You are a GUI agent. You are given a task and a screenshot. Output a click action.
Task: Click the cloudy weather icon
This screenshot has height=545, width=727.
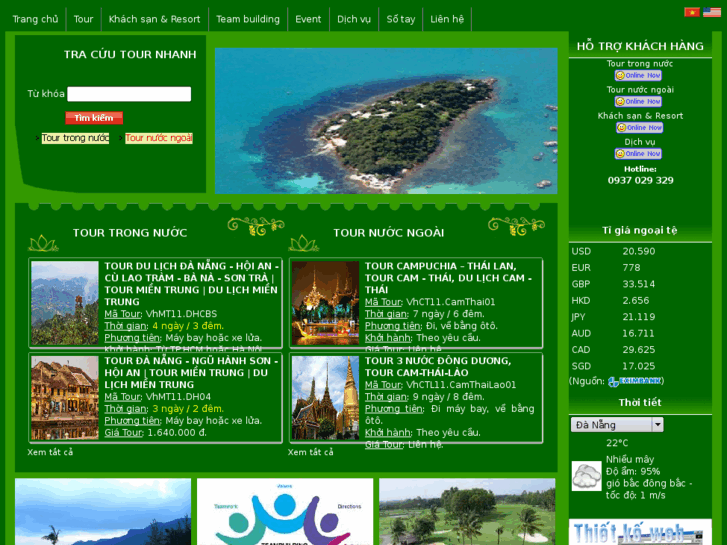click(586, 476)
